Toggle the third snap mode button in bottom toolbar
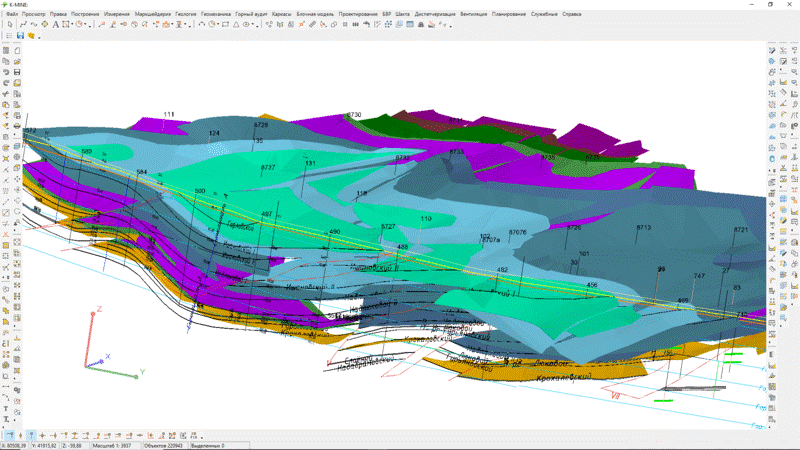 tap(31, 436)
